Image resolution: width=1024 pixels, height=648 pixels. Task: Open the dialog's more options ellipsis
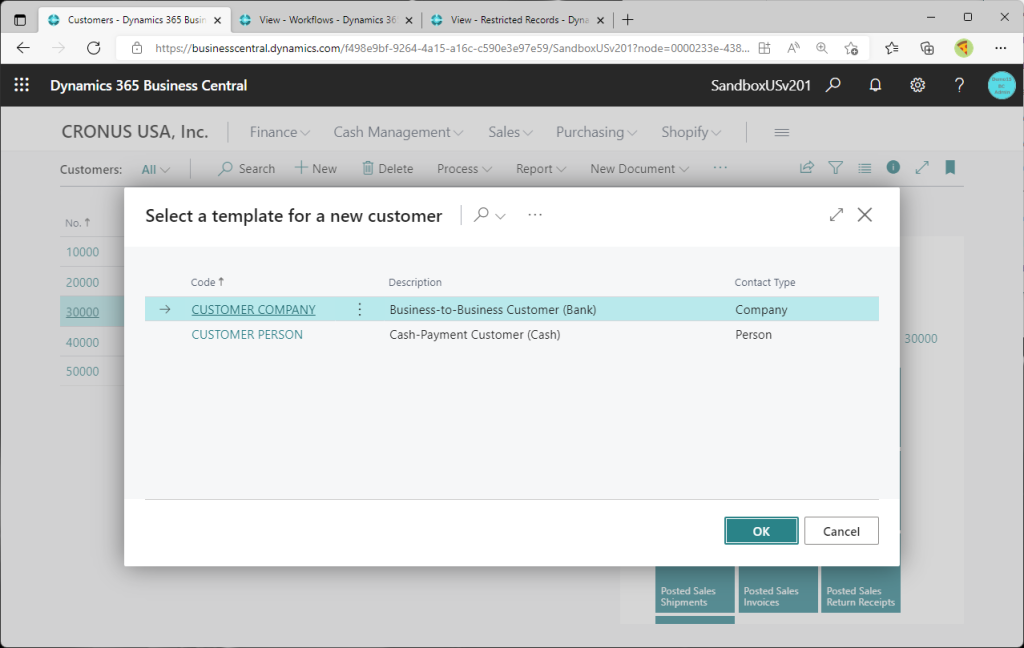(535, 215)
